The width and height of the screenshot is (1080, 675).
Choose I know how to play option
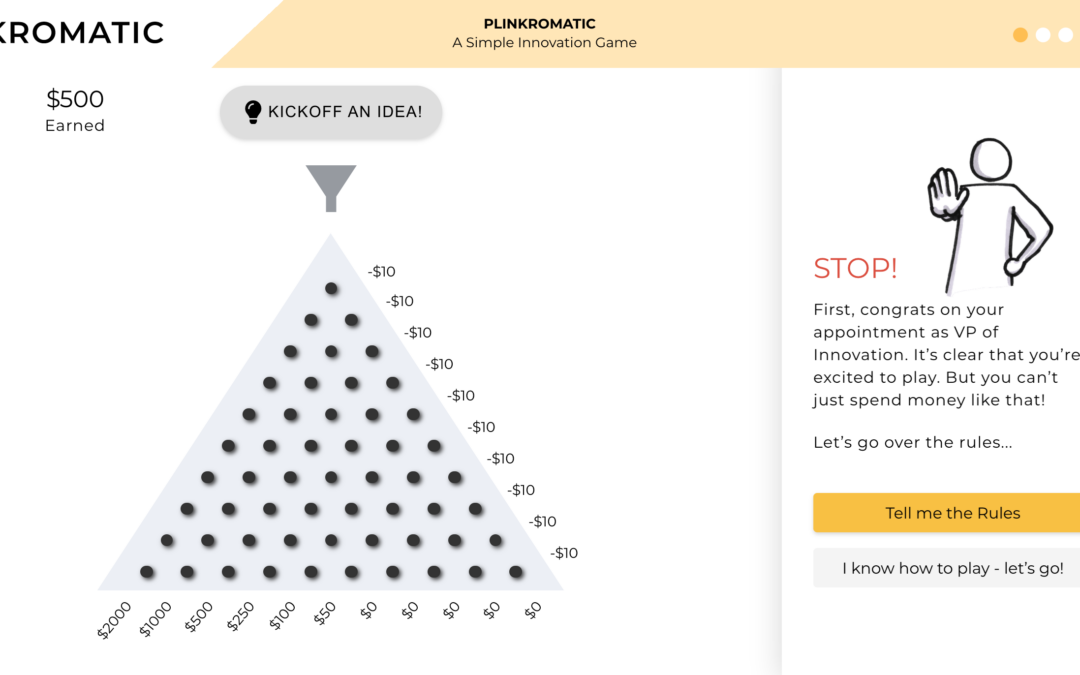tap(951, 568)
